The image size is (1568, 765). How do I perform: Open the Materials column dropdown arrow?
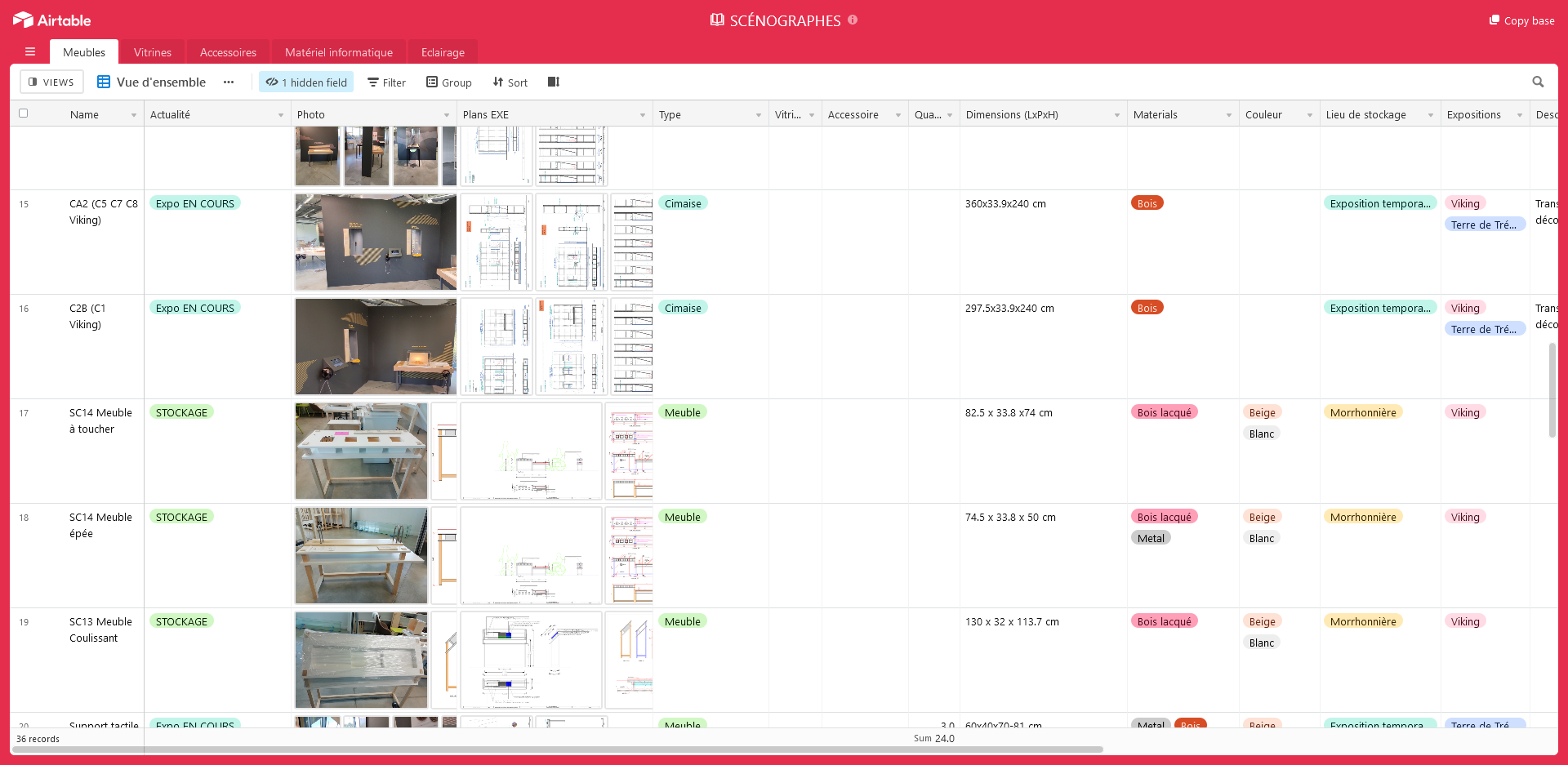click(x=1228, y=115)
